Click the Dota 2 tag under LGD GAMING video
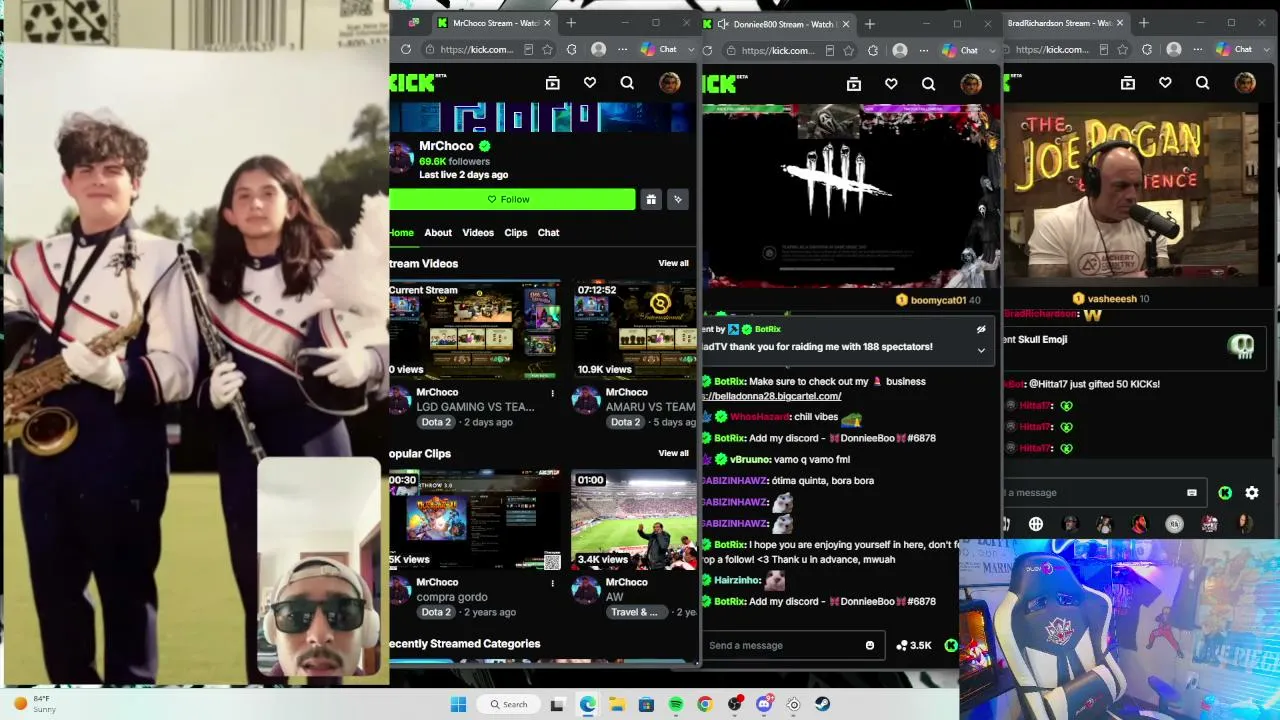Image resolution: width=1280 pixels, height=720 pixels. click(436, 422)
